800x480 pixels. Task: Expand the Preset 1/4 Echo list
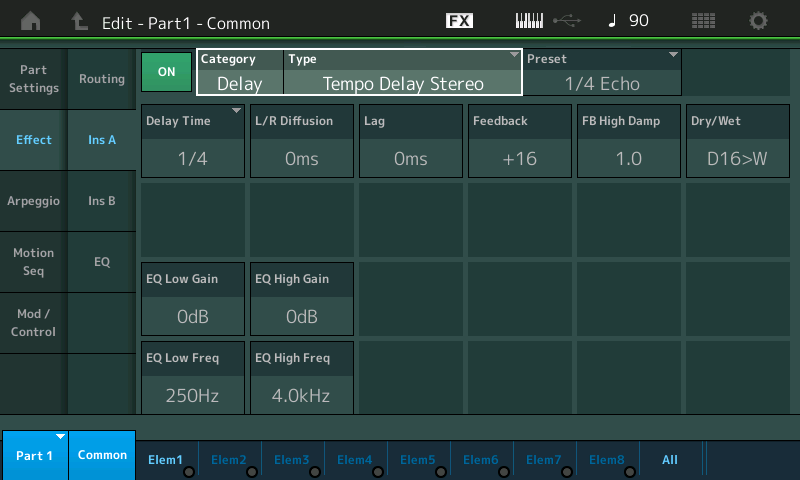pyautogui.click(x=602, y=73)
